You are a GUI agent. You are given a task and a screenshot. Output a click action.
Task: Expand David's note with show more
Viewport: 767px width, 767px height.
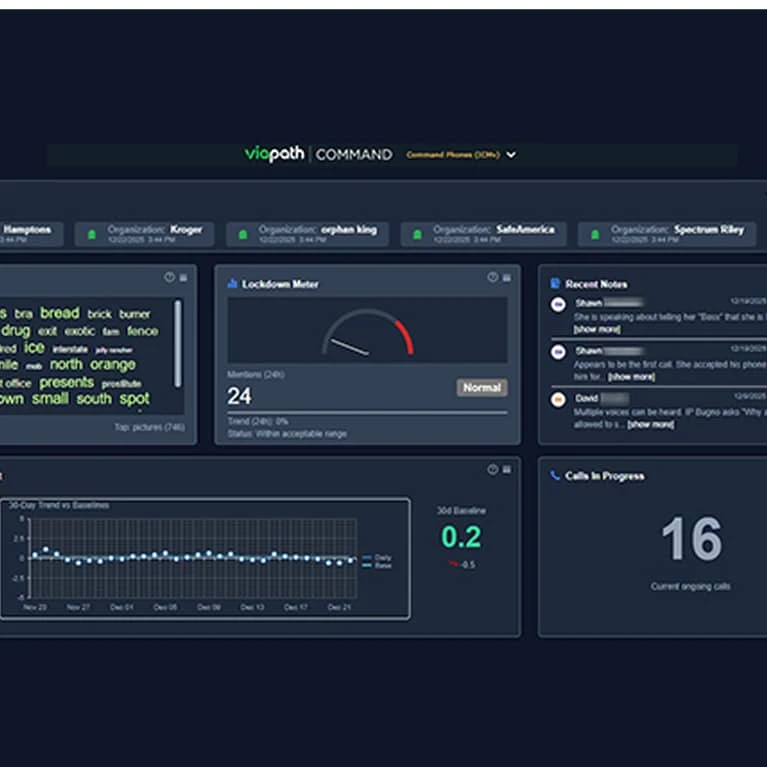point(649,424)
